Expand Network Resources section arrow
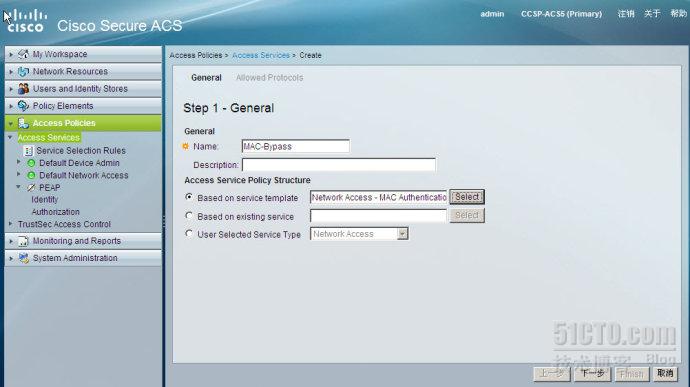This screenshot has height=387, width=690. point(11,71)
